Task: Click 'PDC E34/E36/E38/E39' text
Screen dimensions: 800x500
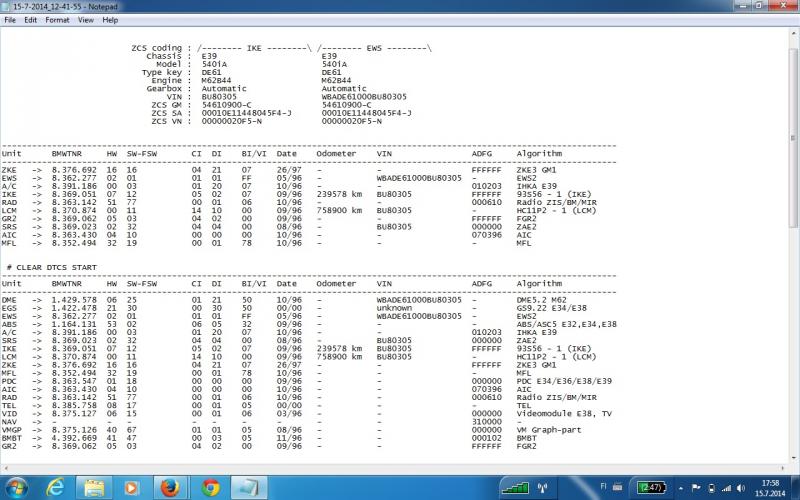Action: pos(564,381)
